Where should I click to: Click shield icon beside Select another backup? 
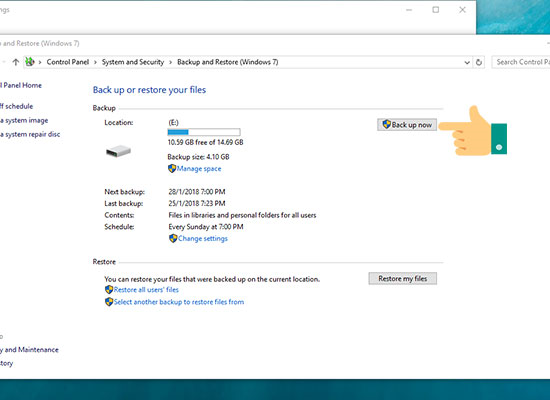tap(109, 302)
